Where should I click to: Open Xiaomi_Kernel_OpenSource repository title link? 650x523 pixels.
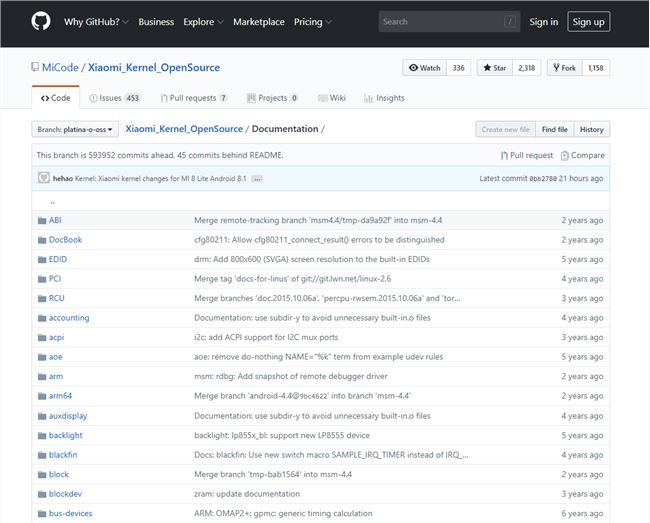tap(154, 67)
